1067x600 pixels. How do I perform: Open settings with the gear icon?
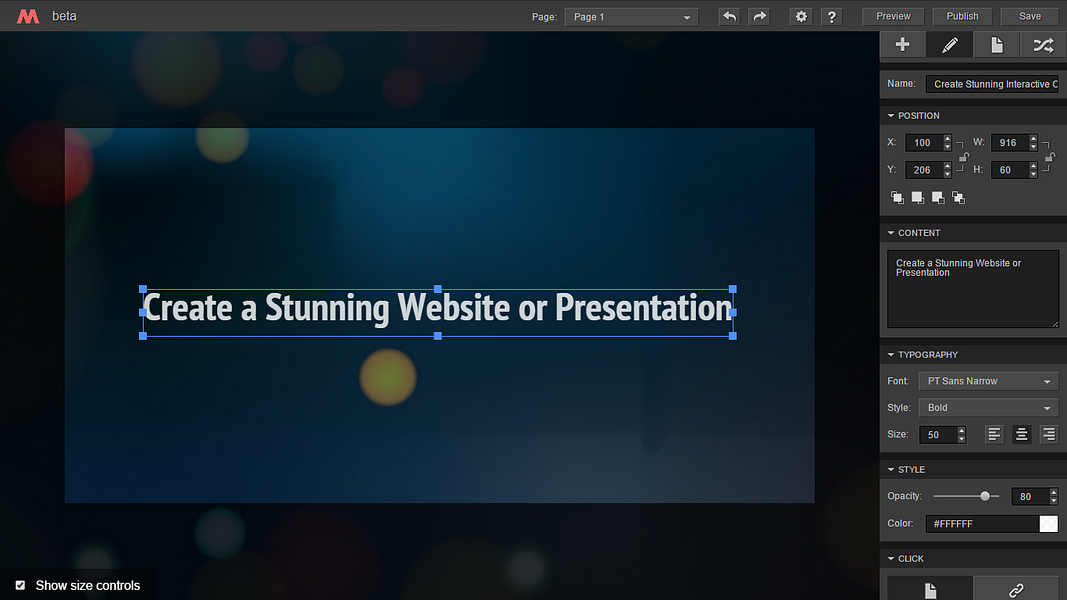[x=802, y=16]
